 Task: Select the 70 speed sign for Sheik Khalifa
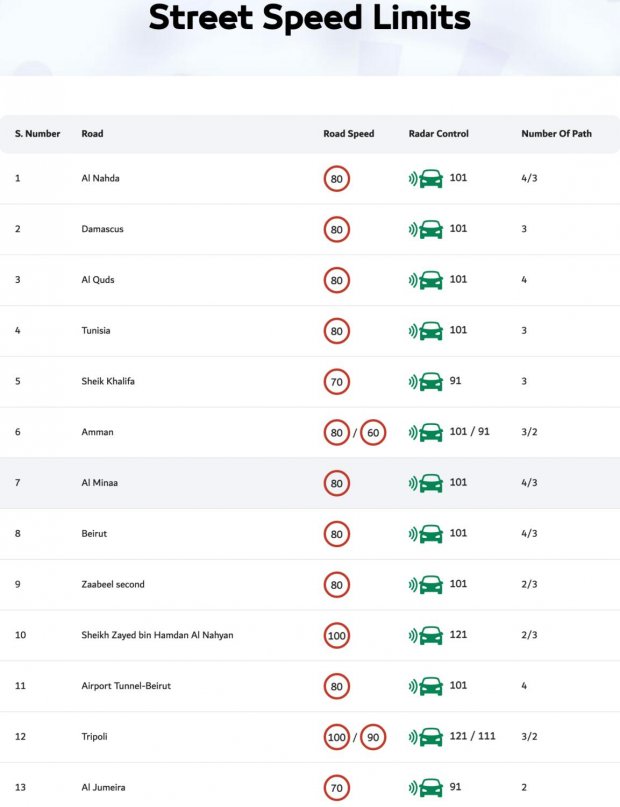(336, 382)
